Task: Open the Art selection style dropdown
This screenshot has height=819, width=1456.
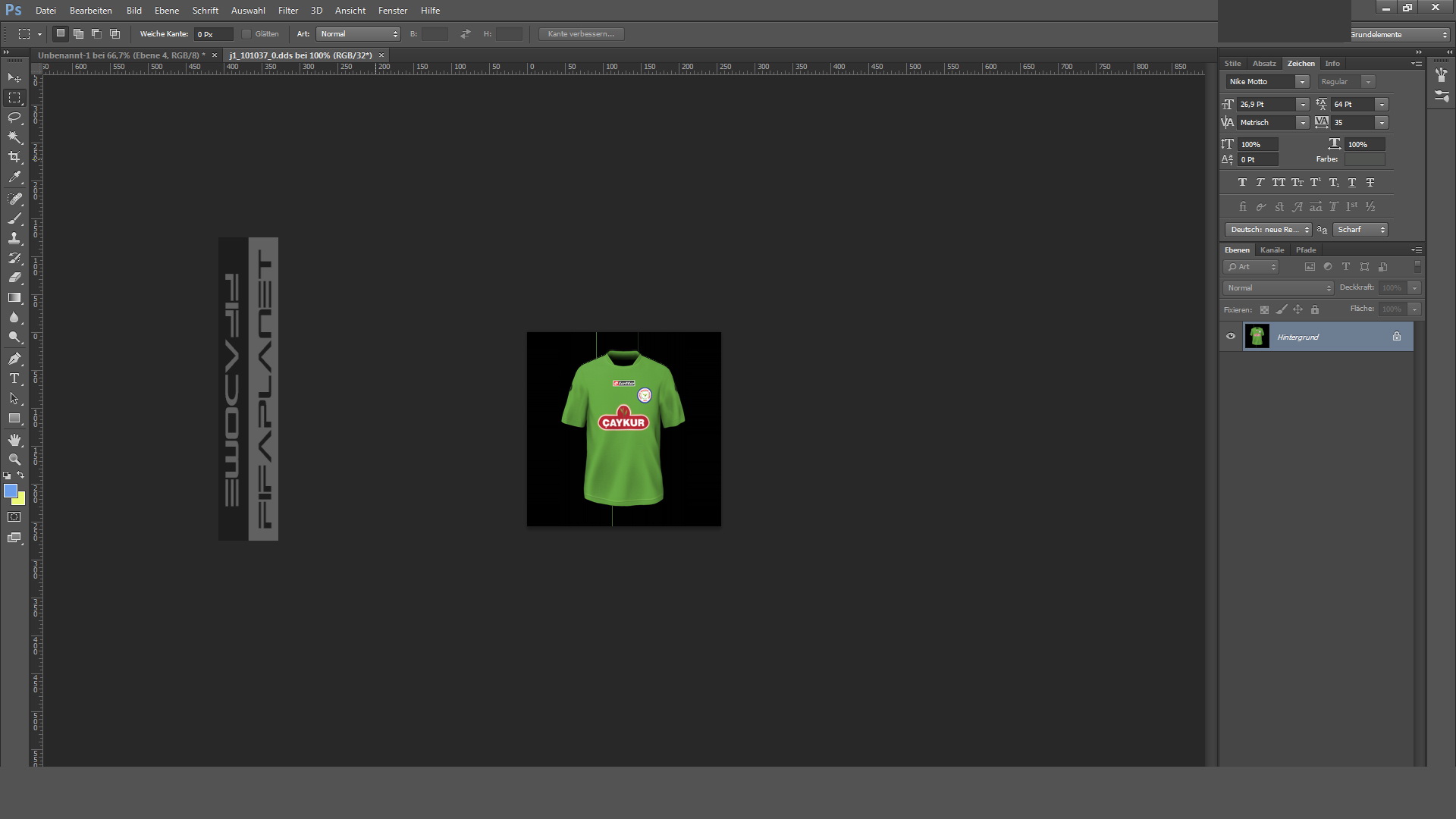Action: point(359,34)
